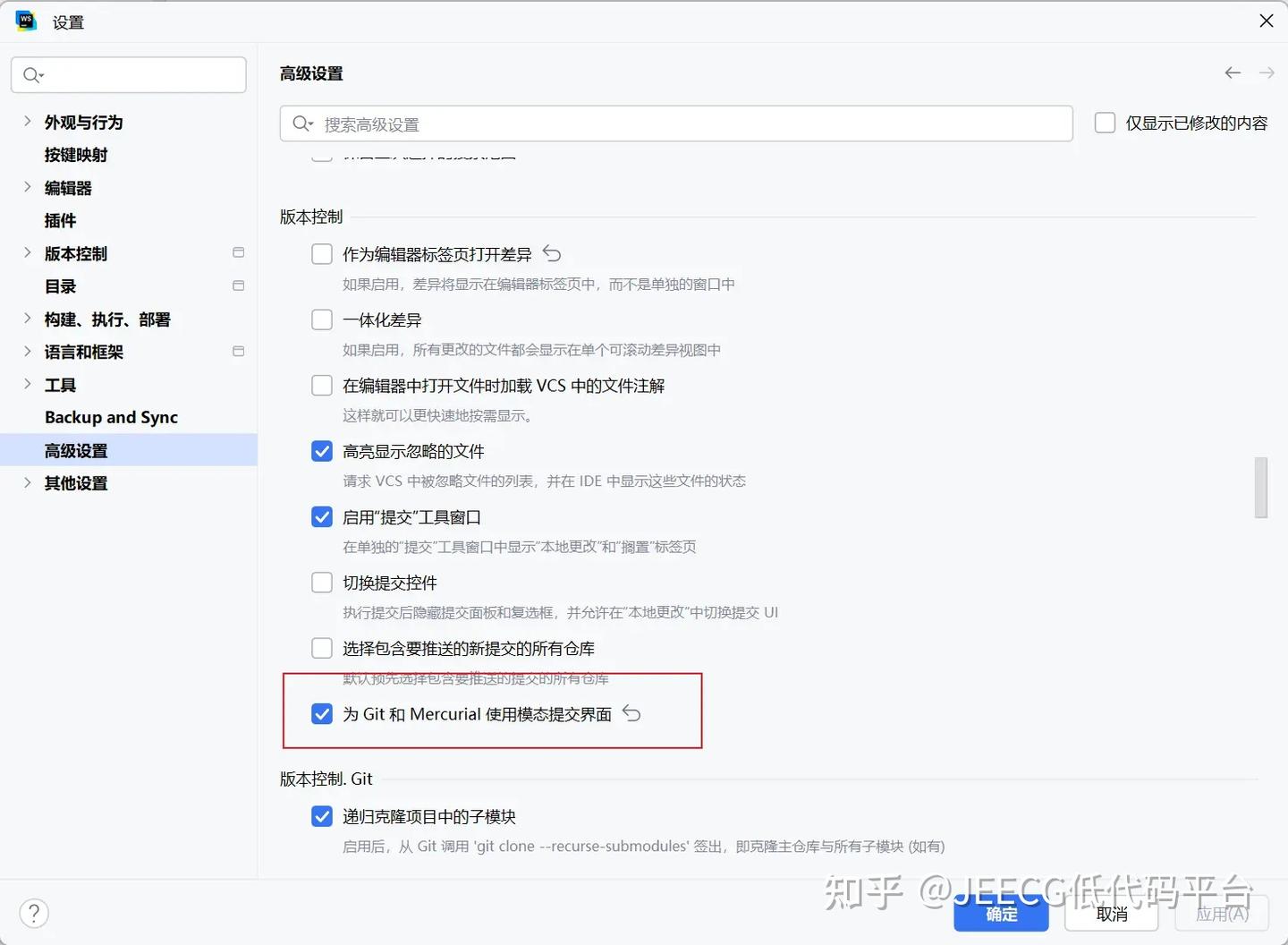Click the 确定 button

1001,914
